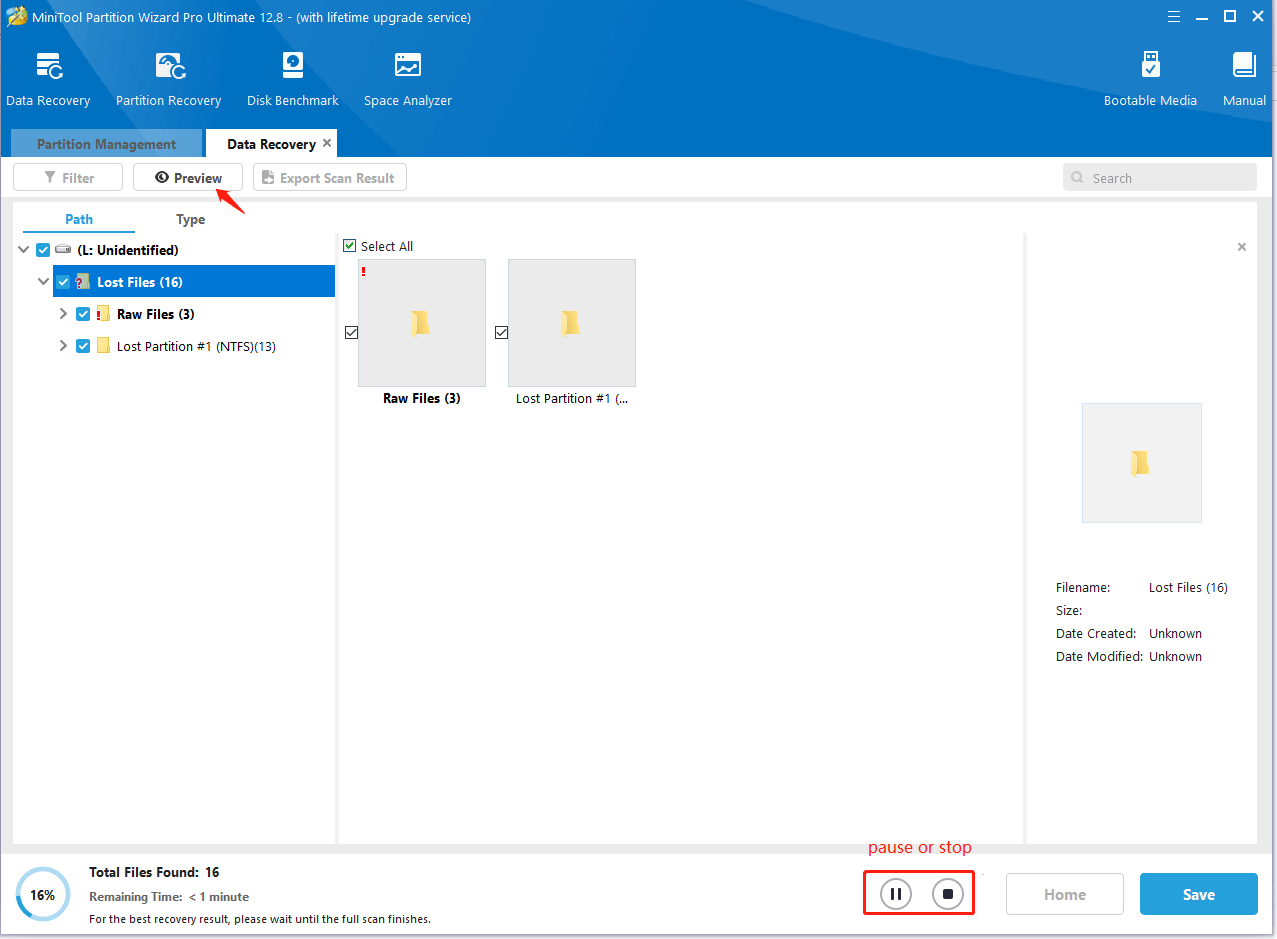Uncheck the Select All checkbox
This screenshot has height=939, width=1277.
[350, 245]
